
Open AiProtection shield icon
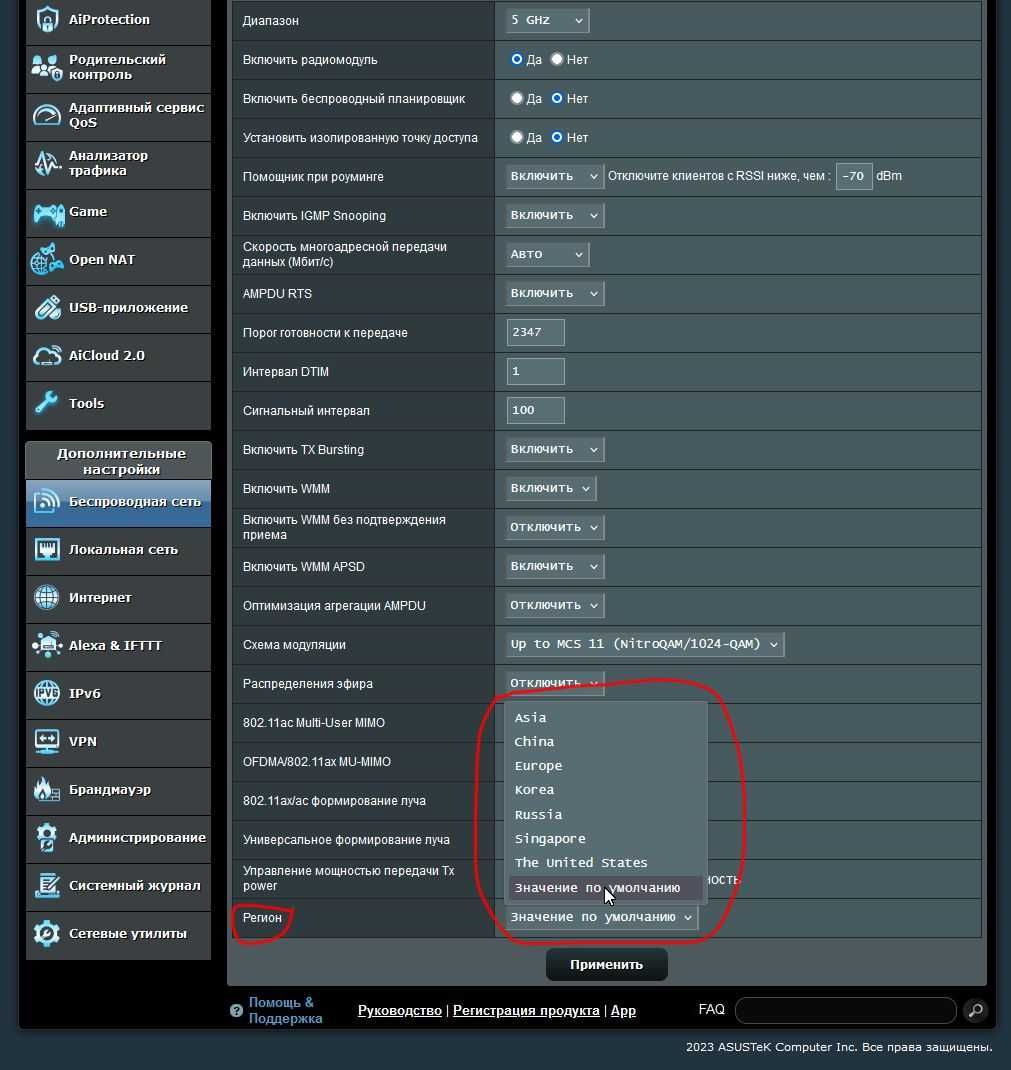(46, 19)
